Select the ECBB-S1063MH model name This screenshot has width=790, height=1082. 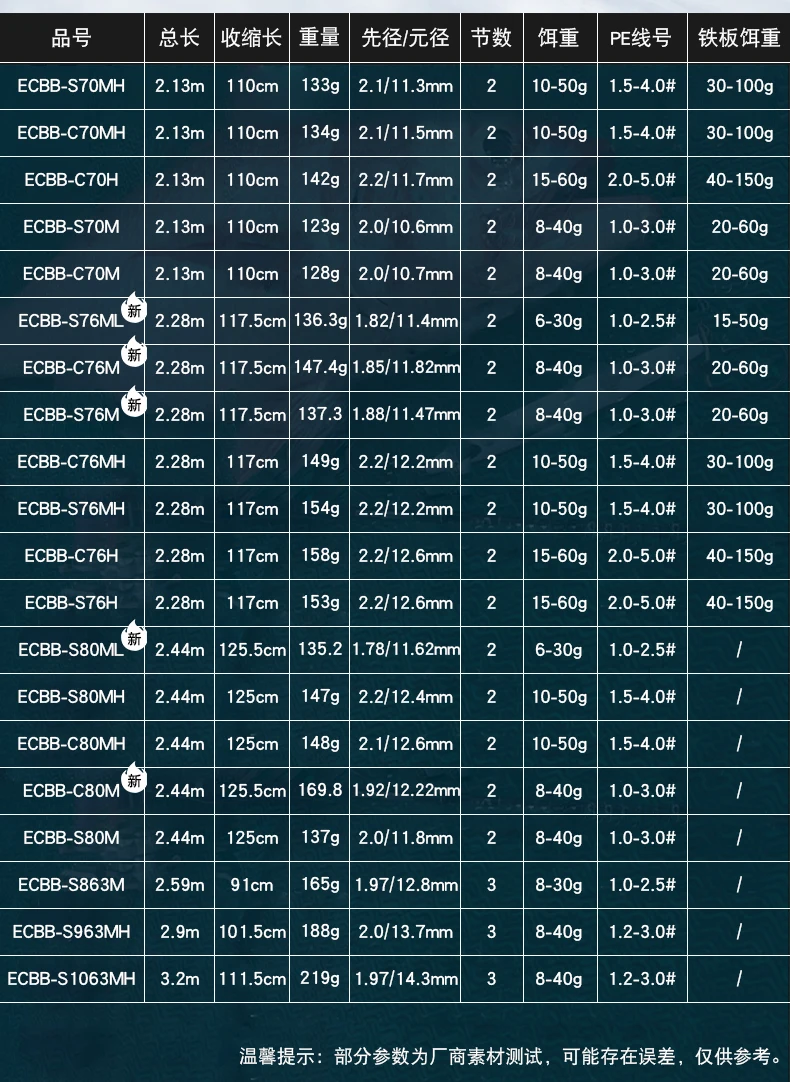click(71, 978)
